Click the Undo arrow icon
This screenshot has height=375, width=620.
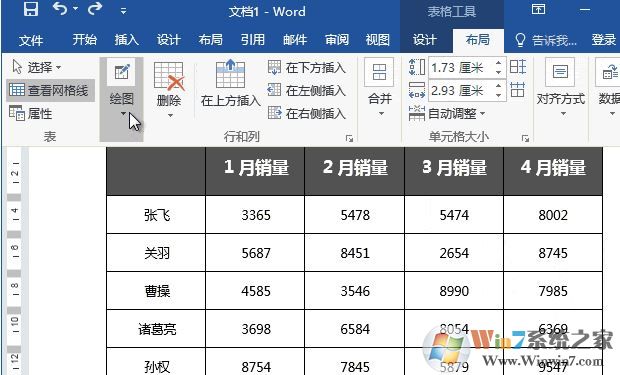pos(60,9)
